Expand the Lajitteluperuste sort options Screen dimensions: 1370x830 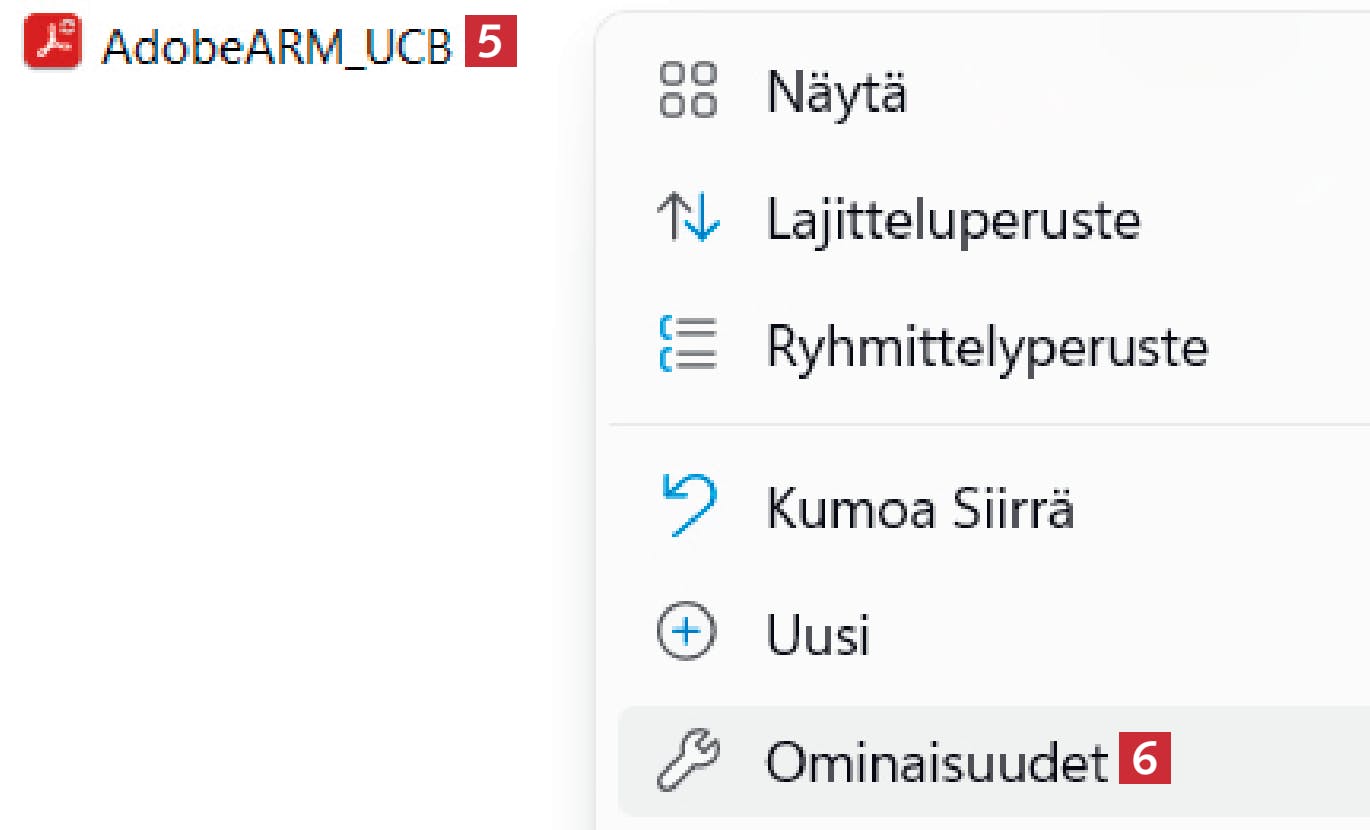click(952, 220)
